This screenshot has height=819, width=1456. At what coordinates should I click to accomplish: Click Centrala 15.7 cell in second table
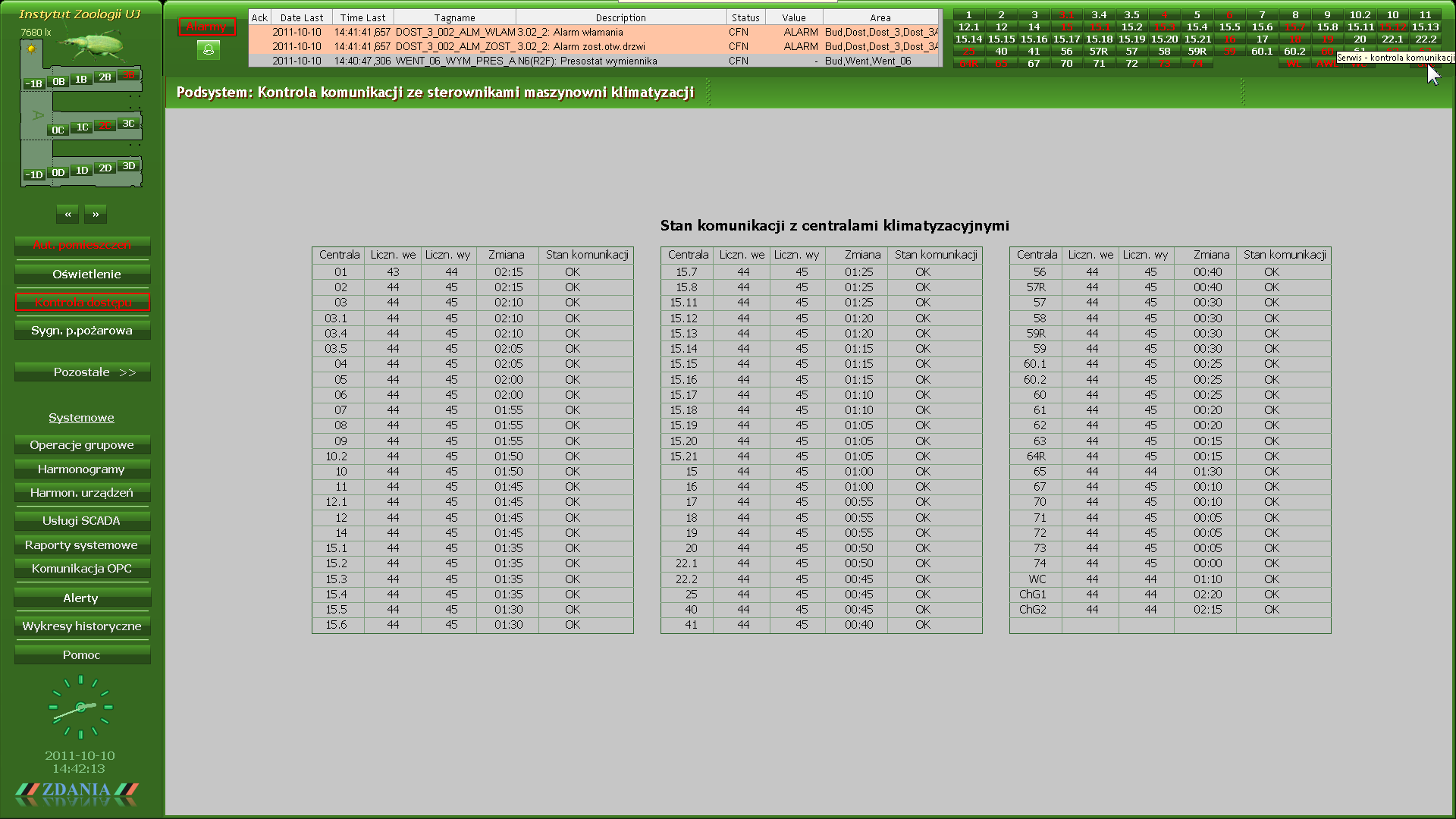click(x=687, y=271)
